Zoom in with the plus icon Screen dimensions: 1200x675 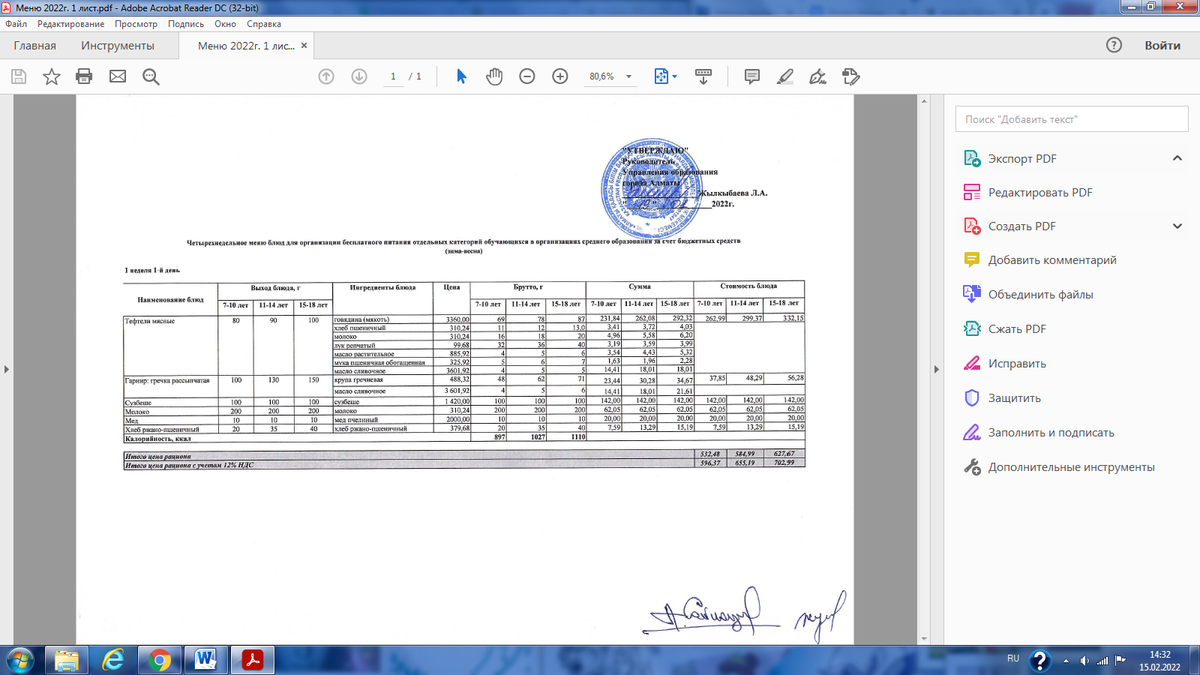[560, 77]
